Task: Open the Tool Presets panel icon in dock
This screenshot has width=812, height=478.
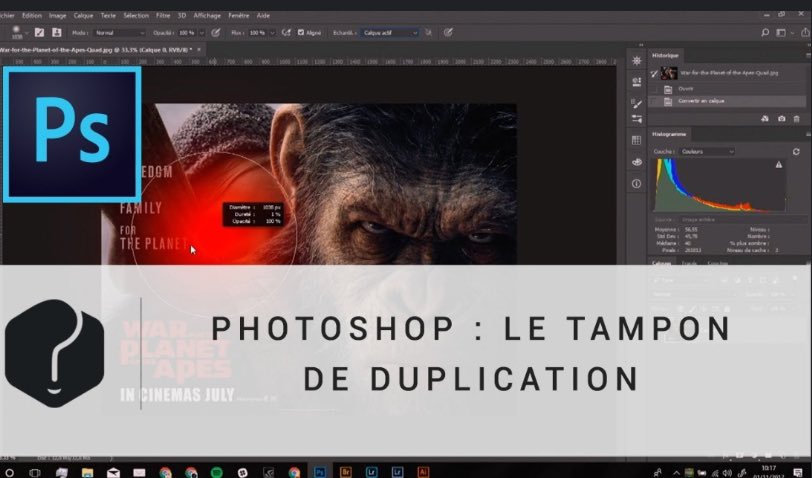Action: (636, 119)
